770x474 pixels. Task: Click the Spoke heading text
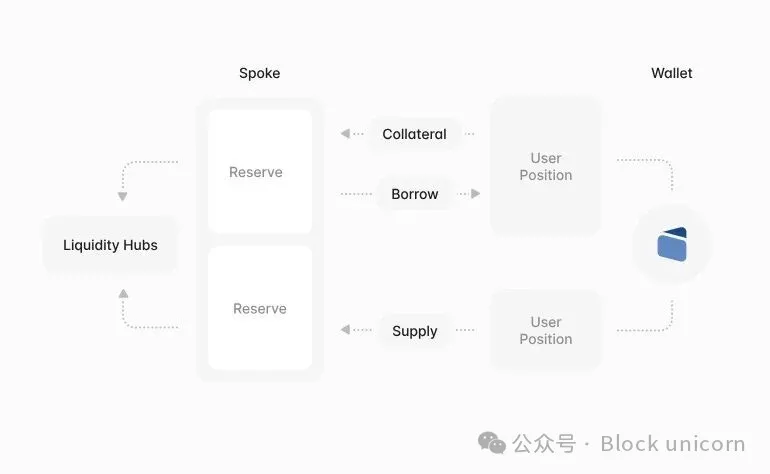click(x=259, y=73)
